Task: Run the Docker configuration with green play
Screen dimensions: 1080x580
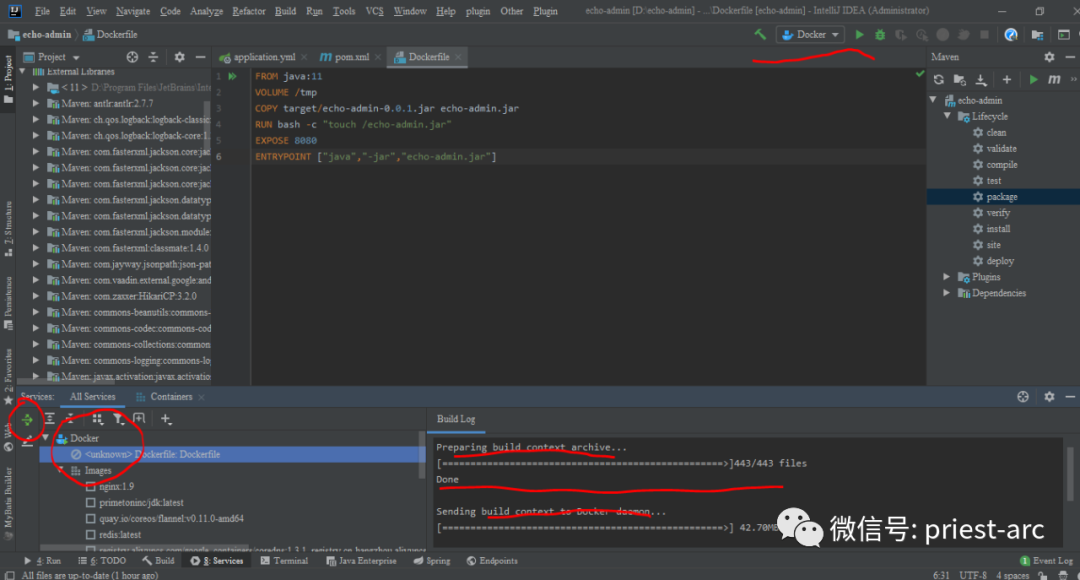Action: pos(859,34)
